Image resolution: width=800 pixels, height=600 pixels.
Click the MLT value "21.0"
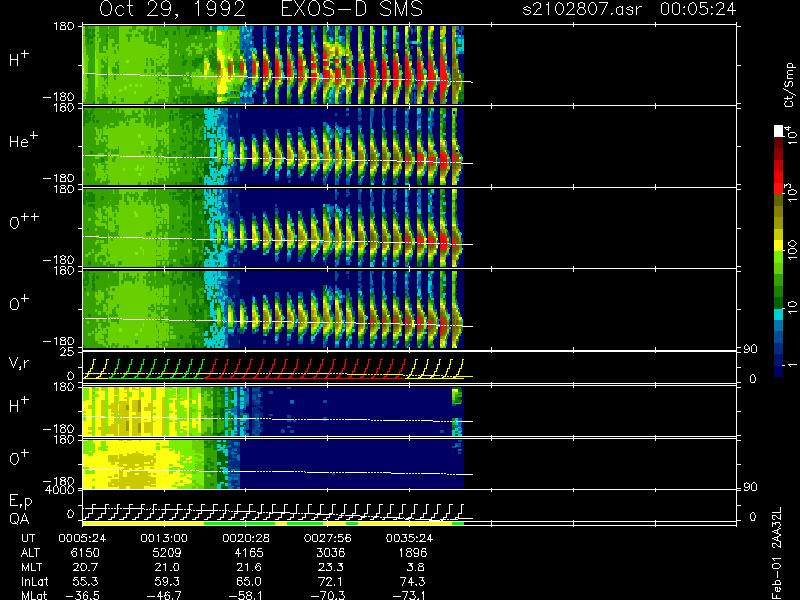[167, 567]
